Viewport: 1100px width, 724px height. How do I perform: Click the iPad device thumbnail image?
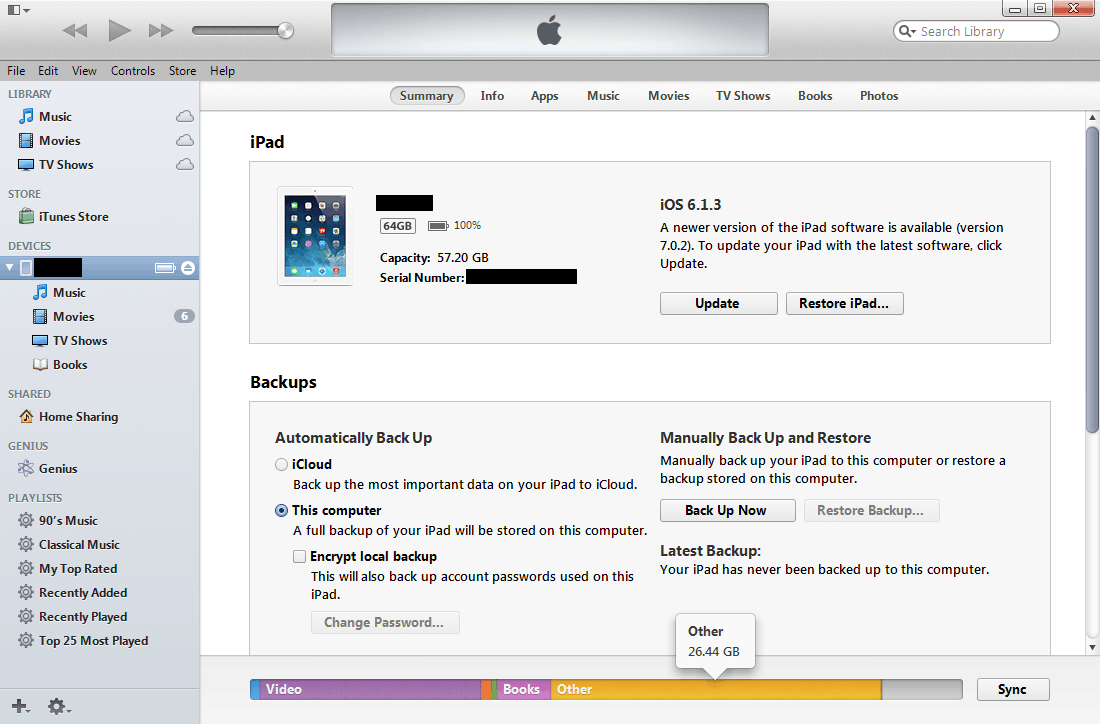[x=315, y=236]
